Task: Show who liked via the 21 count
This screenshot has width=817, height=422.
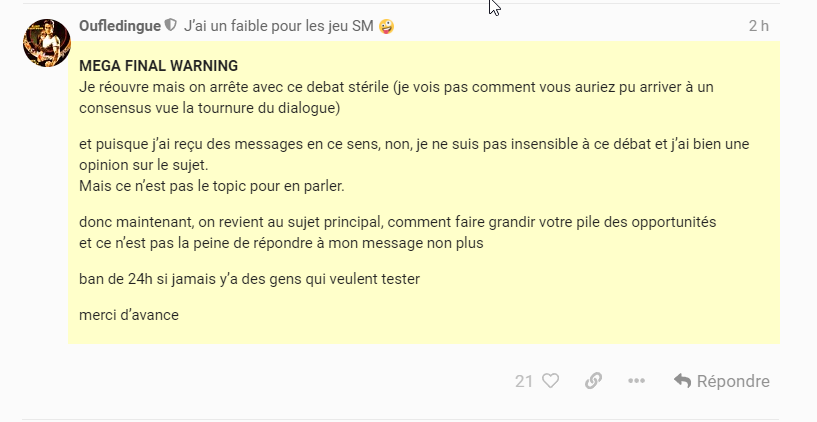Action: pyautogui.click(x=524, y=381)
